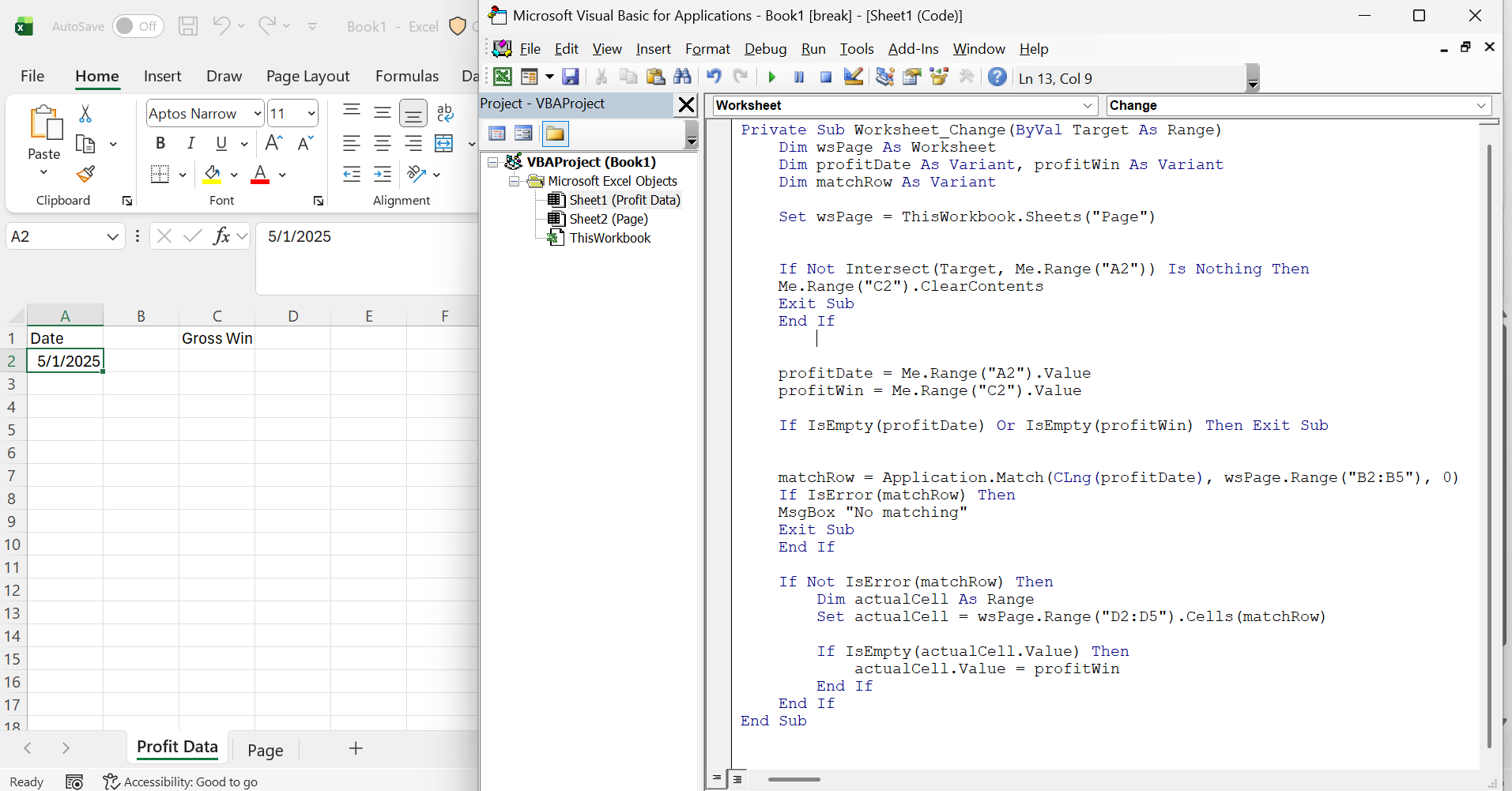1512x791 pixels.
Task: Switch to the Page sheet tab
Action: click(x=265, y=750)
